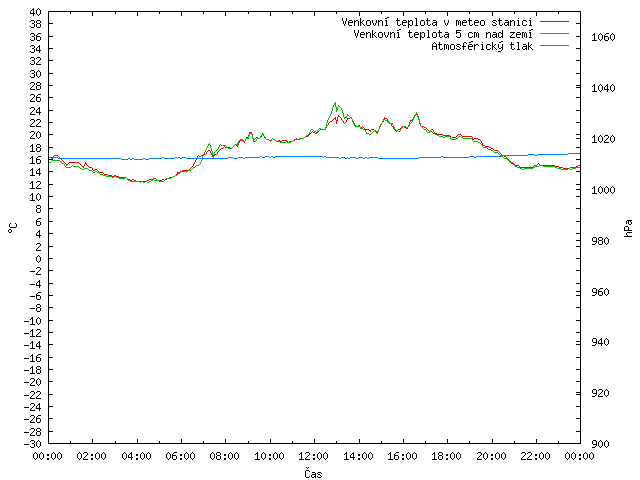This screenshot has width=640, height=480.
Task: Click the '0' temperature axis label
Action: pyautogui.click(x=38, y=259)
